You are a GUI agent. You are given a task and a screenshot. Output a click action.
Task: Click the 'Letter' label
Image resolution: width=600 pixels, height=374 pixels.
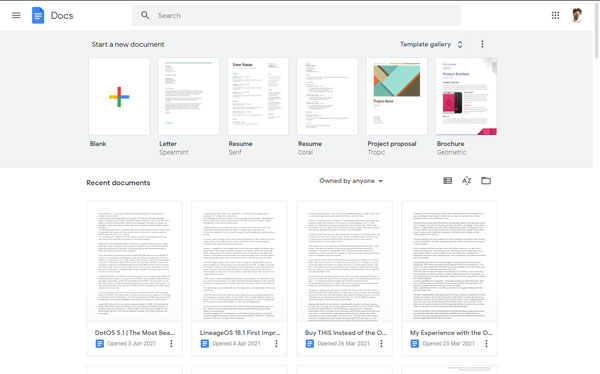168,144
